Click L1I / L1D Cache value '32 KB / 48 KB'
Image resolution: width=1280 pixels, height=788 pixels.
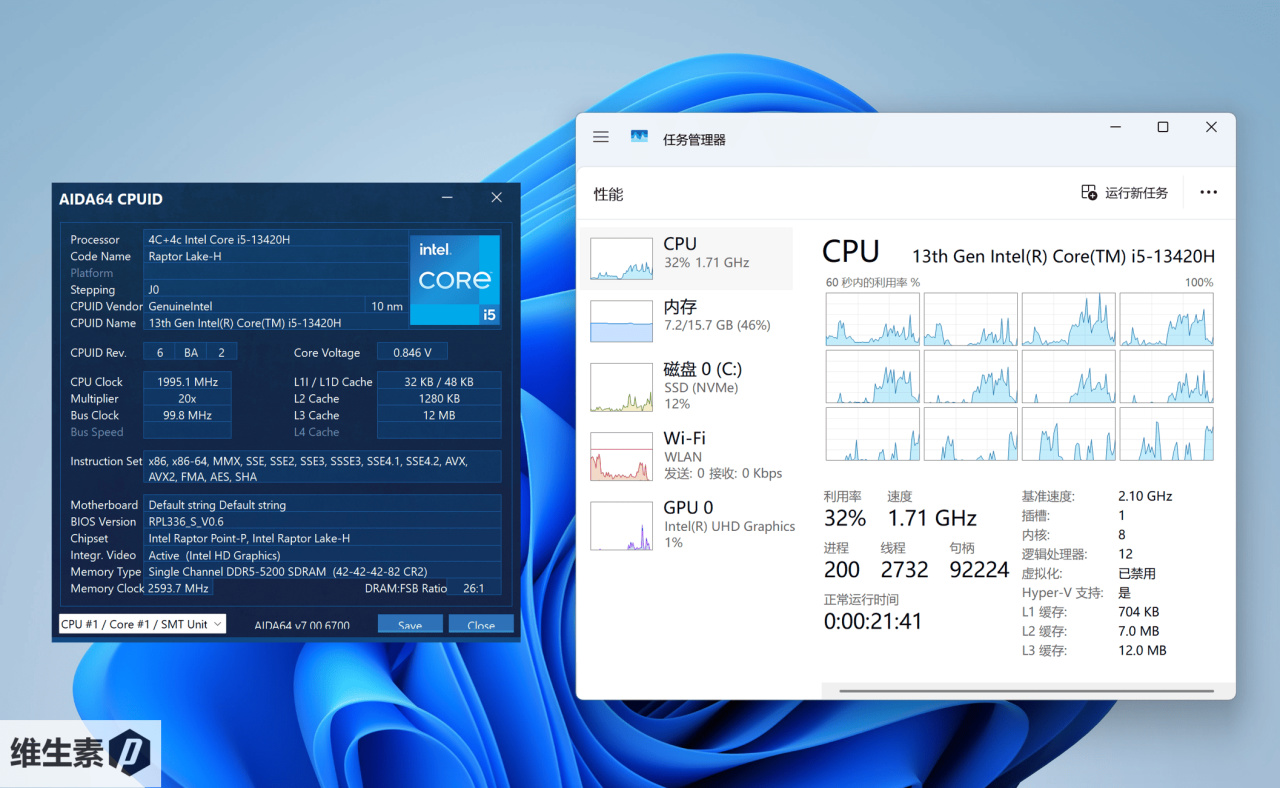(x=439, y=382)
